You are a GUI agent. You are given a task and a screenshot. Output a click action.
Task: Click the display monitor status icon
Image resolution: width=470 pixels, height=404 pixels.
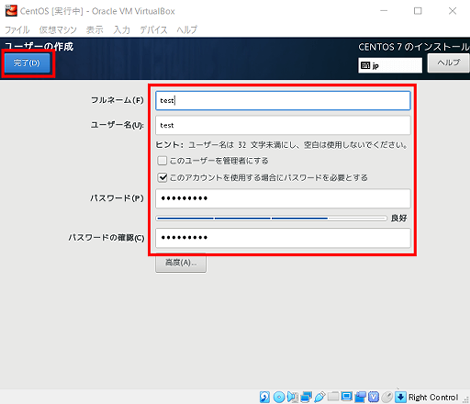[x=347, y=396]
